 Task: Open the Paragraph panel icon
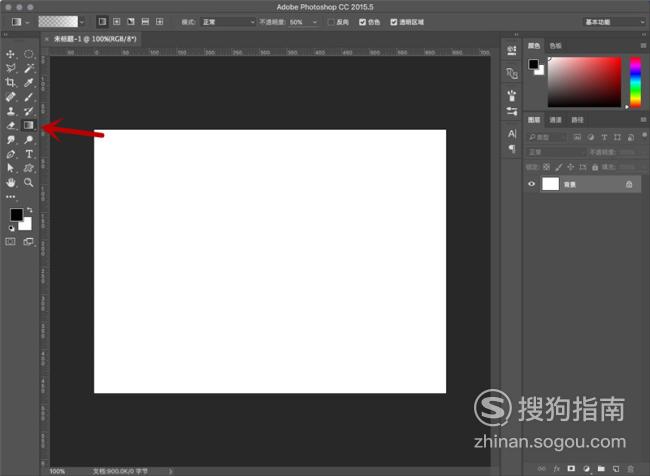click(512, 148)
